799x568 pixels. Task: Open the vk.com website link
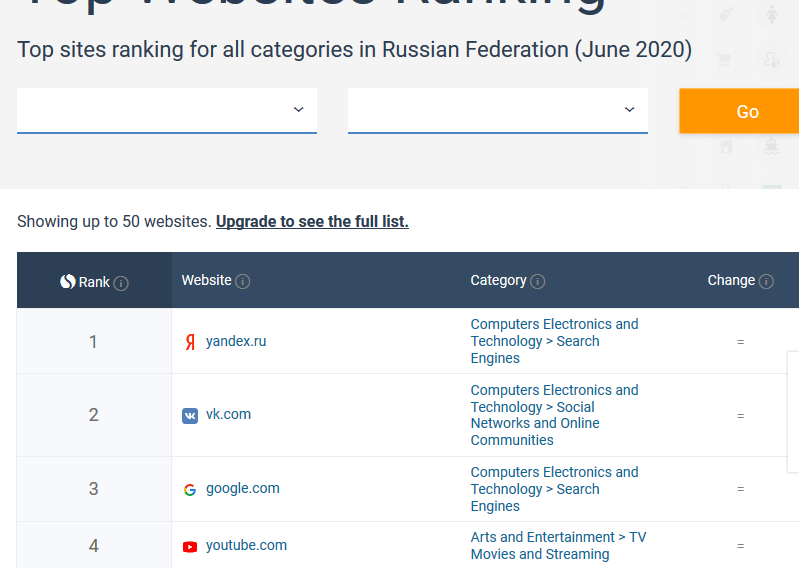pyautogui.click(x=228, y=414)
